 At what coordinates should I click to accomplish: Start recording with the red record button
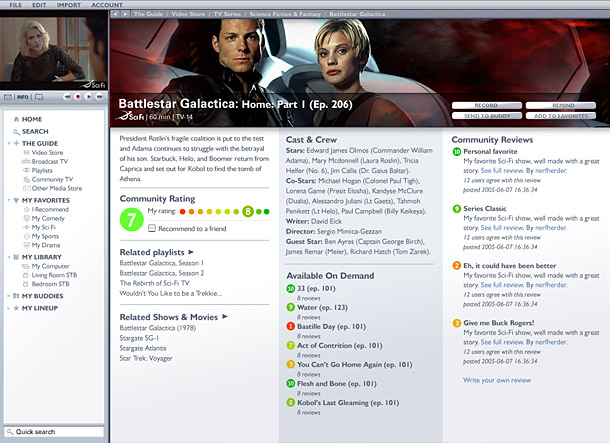[x=78, y=96]
